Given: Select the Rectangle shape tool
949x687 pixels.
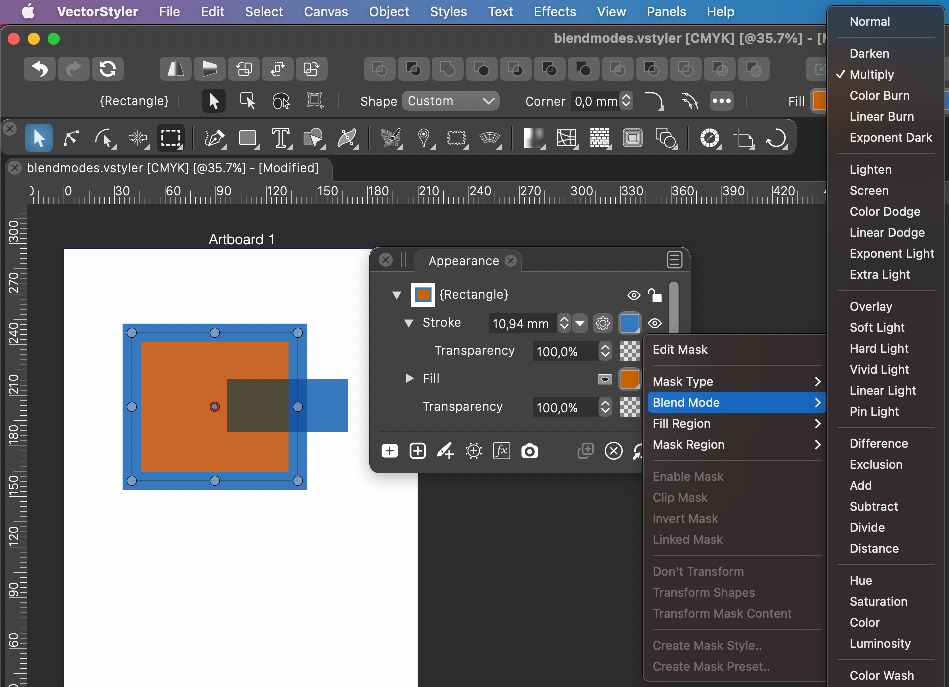Looking at the screenshot, I should coord(248,138).
